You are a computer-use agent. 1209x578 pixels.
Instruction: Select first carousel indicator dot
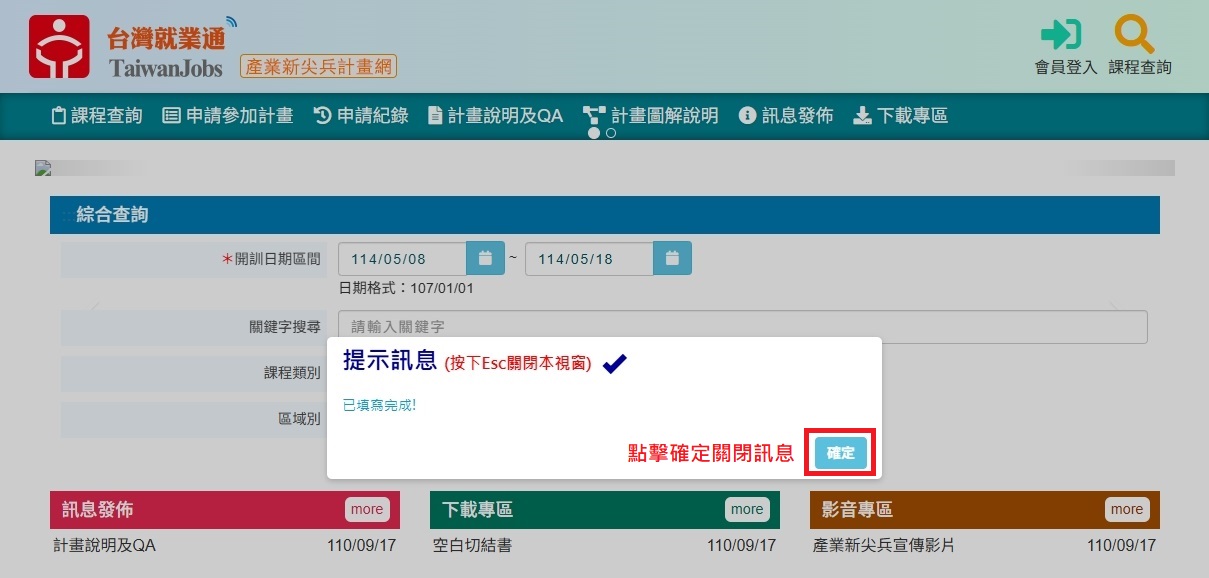click(594, 133)
